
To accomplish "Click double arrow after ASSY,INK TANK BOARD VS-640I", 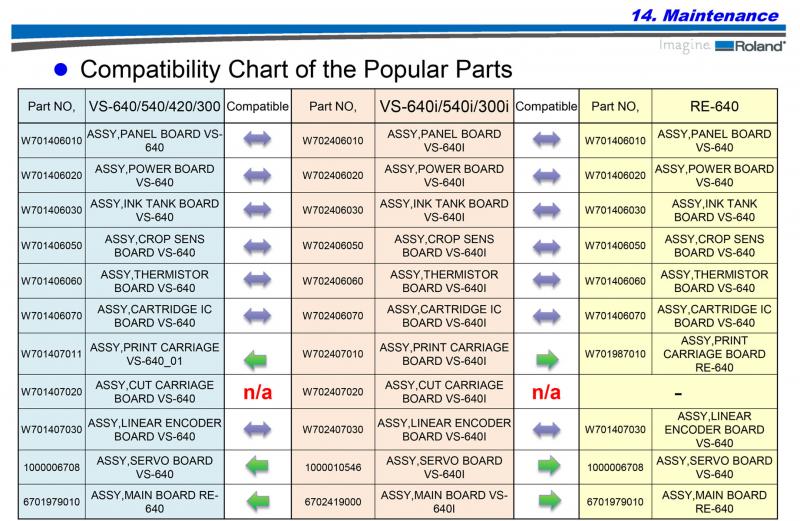I will click(x=546, y=210).
